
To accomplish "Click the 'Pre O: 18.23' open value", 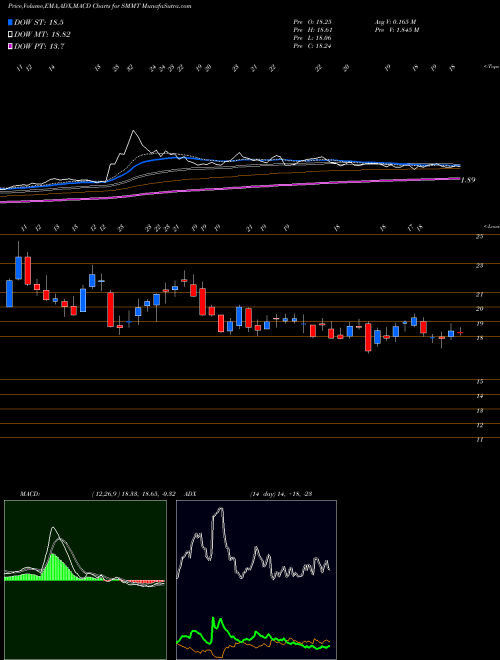I will click(x=312, y=22).
